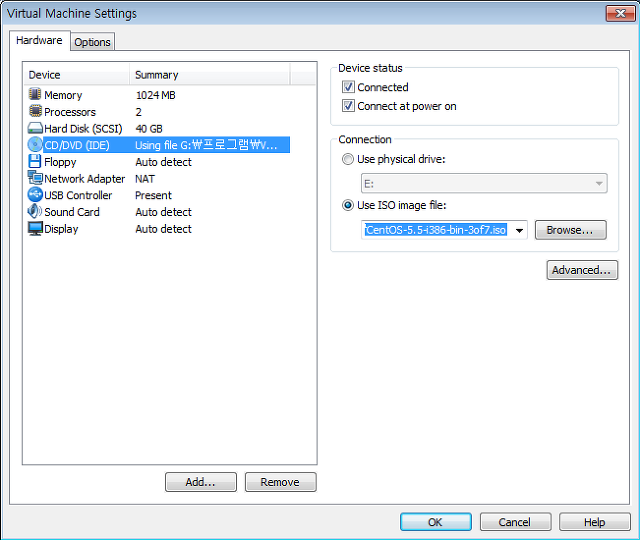Click the Processors summary value 2

pyautogui.click(x=139, y=112)
